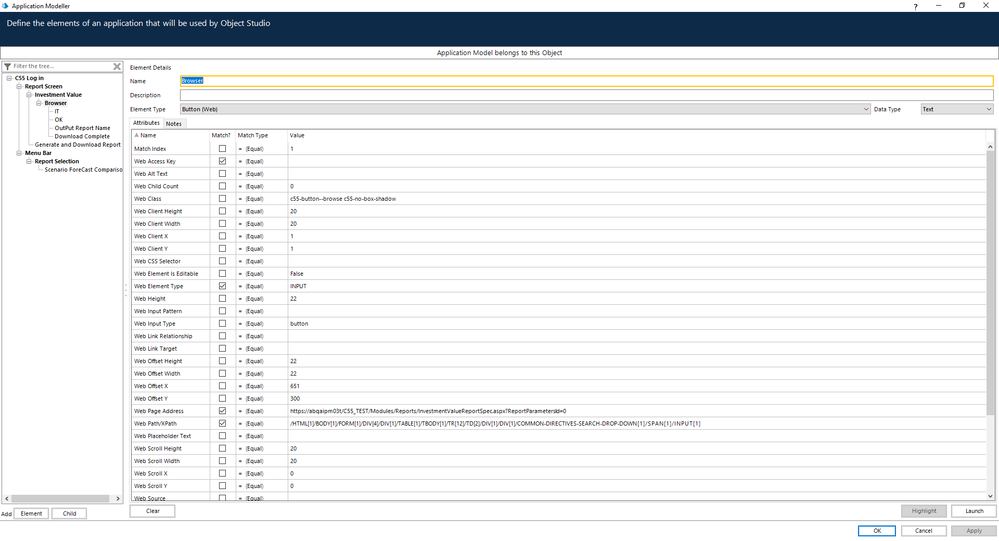Collapse the Report Selection node
The width and height of the screenshot is (999, 541).
click(29, 161)
